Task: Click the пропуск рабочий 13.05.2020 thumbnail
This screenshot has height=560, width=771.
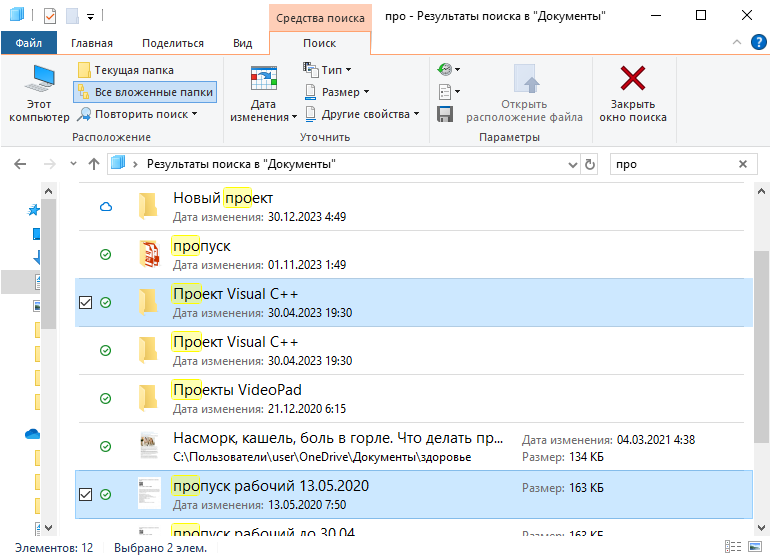Action: coord(149,493)
